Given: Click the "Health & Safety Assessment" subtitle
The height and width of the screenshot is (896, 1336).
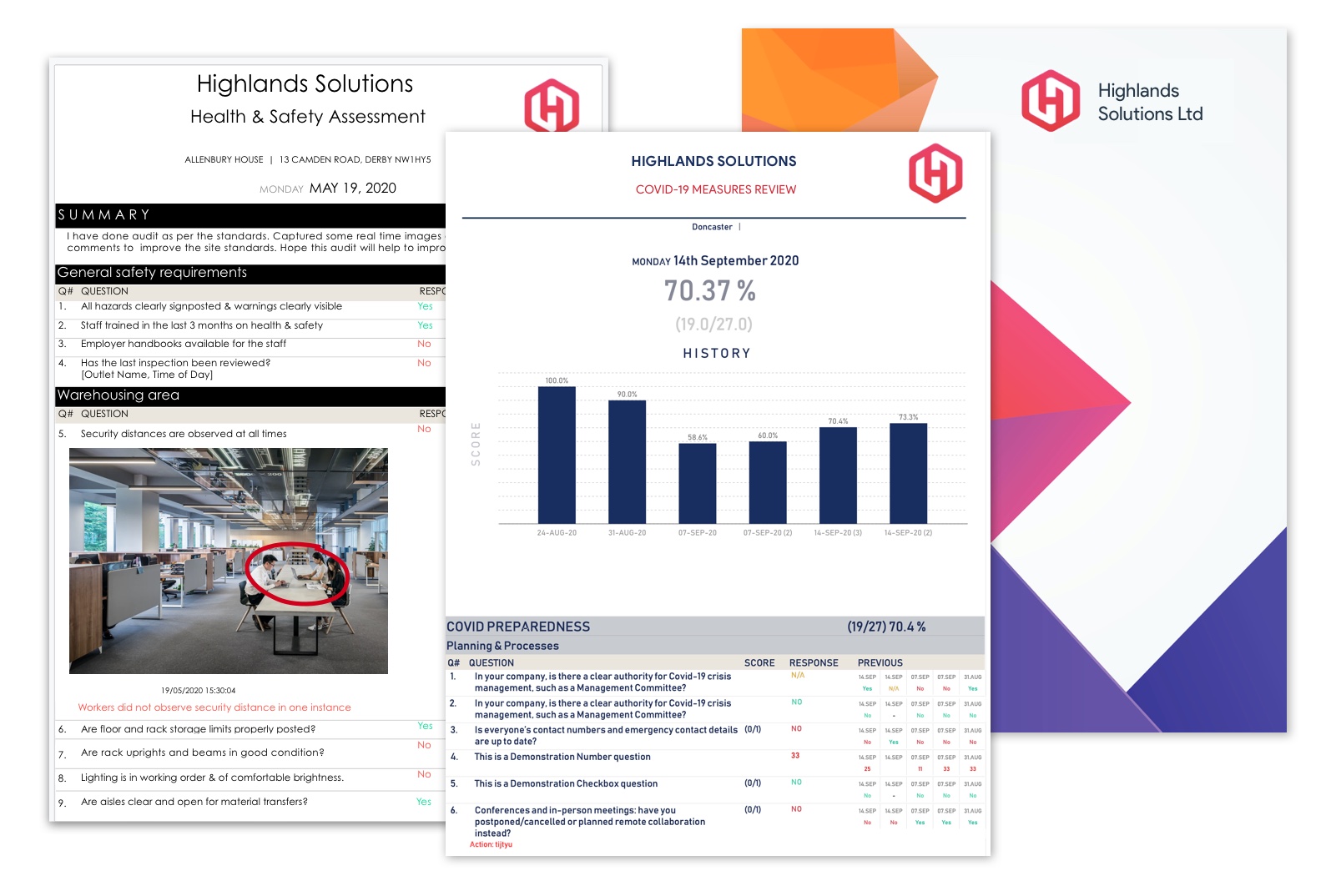Looking at the screenshot, I should pos(308,117).
